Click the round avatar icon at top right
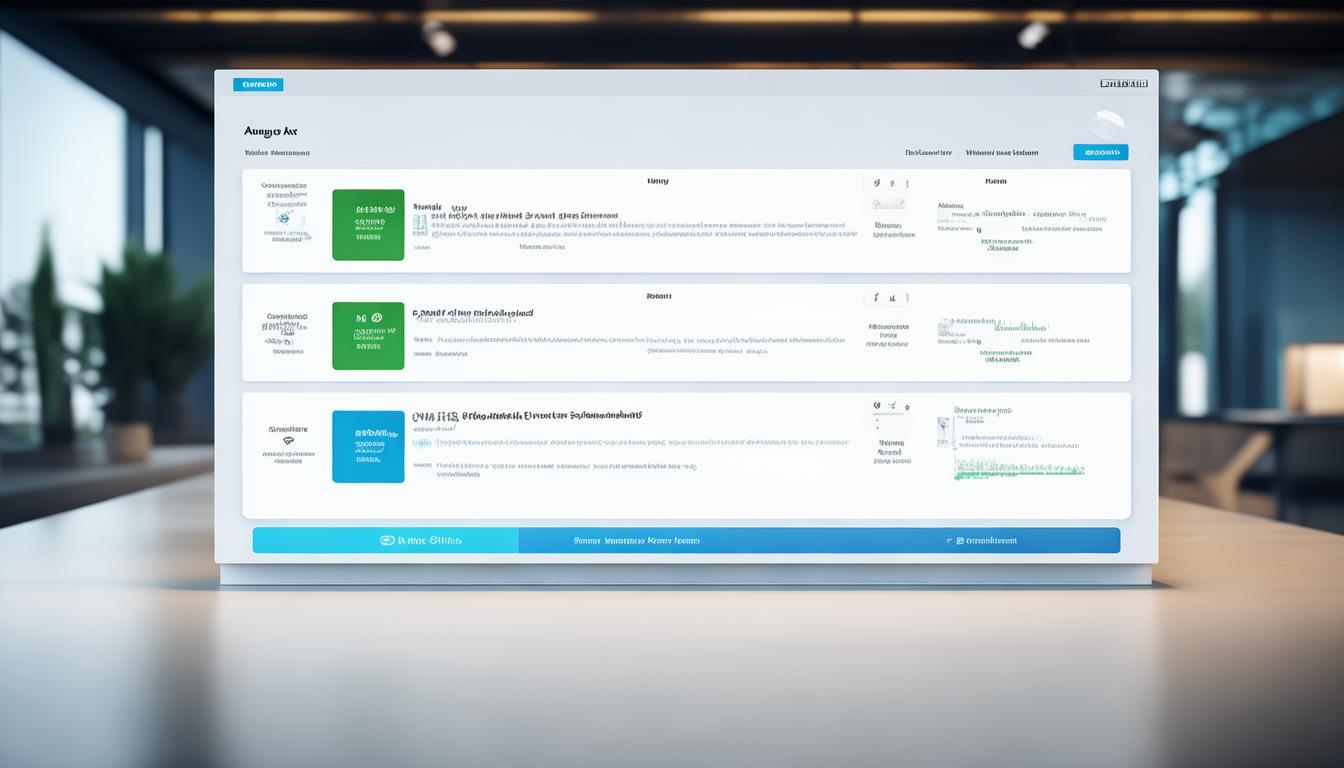Viewport: 1344px width, 768px height. 1107,125
